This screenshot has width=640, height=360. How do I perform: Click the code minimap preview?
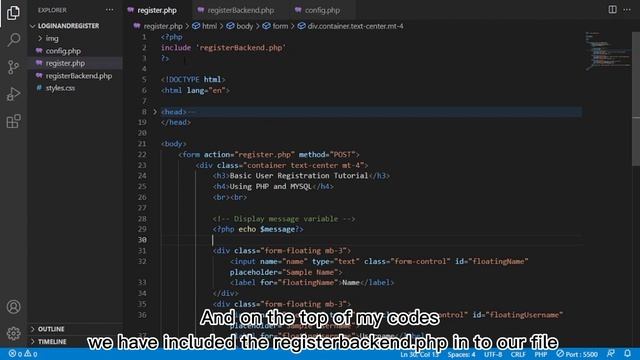point(608,52)
